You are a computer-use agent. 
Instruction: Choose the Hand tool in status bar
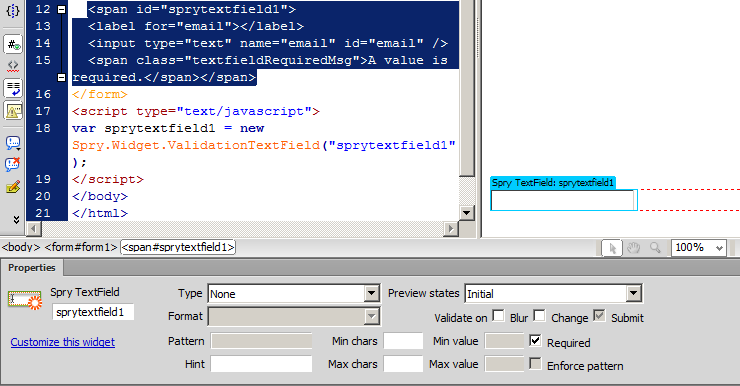(633, 248)
